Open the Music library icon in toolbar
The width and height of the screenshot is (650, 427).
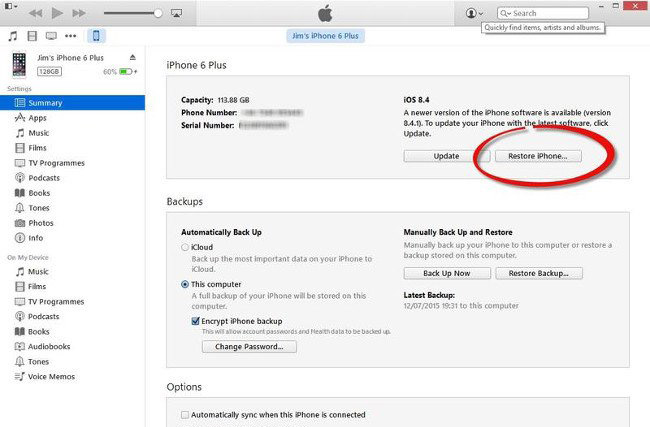(x=13, y=36)
